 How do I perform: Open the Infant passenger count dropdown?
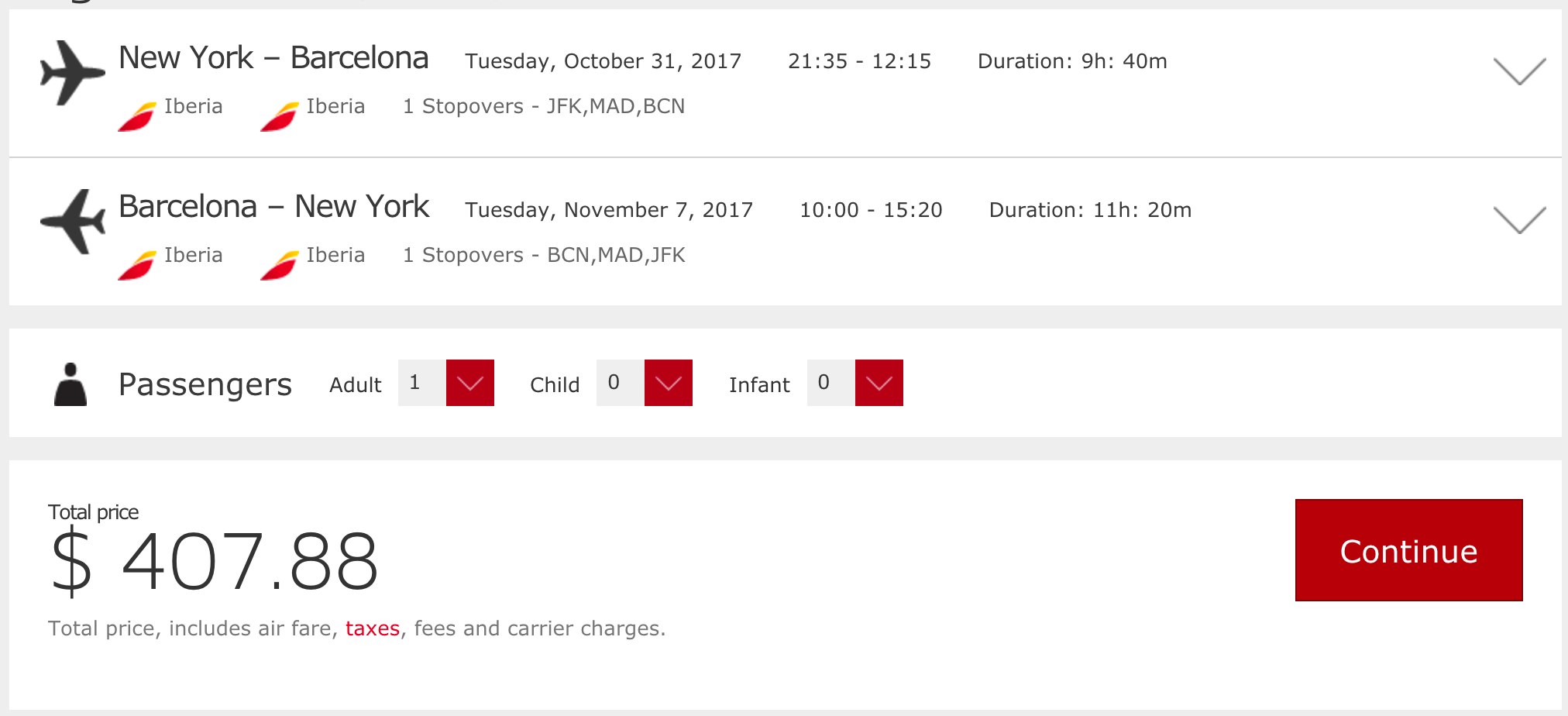tap(879, 383)
